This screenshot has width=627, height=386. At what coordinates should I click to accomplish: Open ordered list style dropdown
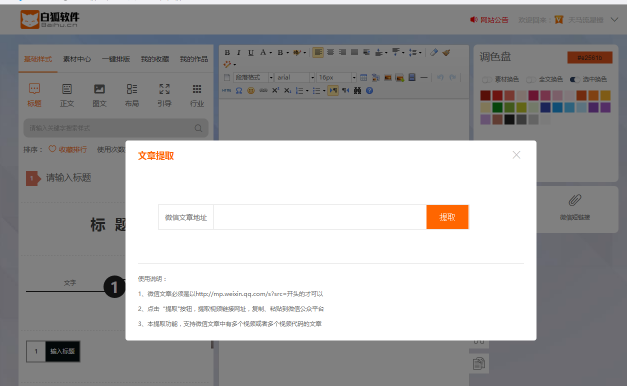pyautogui.click(x=307, y=91)
